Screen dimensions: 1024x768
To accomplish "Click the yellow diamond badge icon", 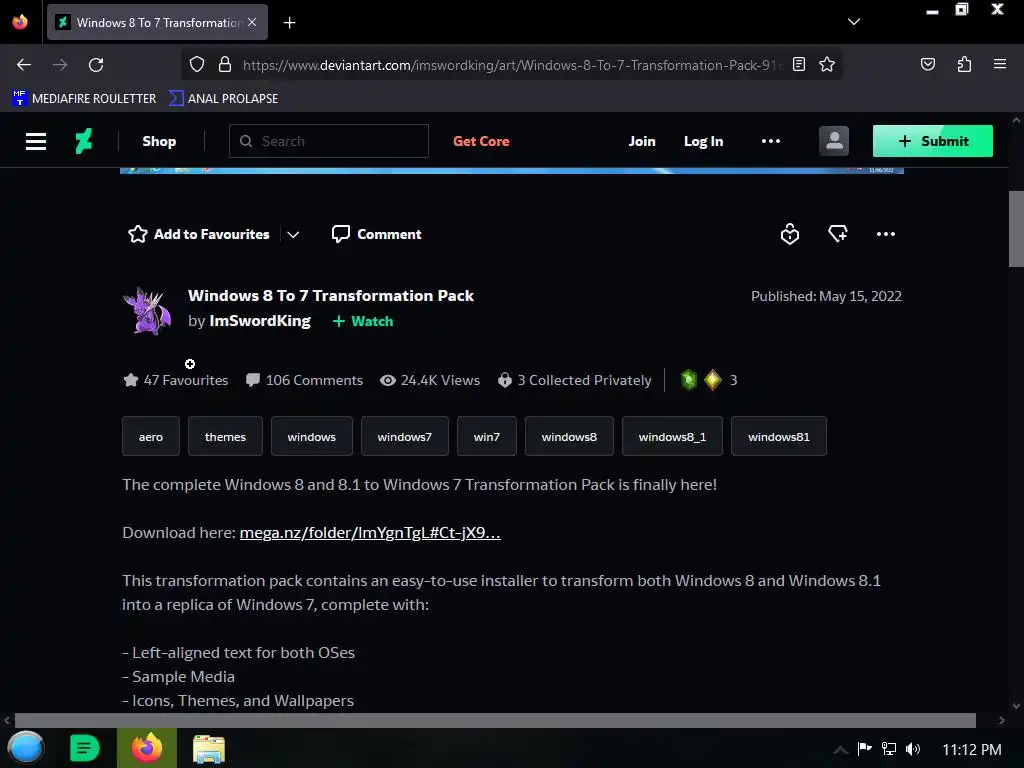I will 712,380.
